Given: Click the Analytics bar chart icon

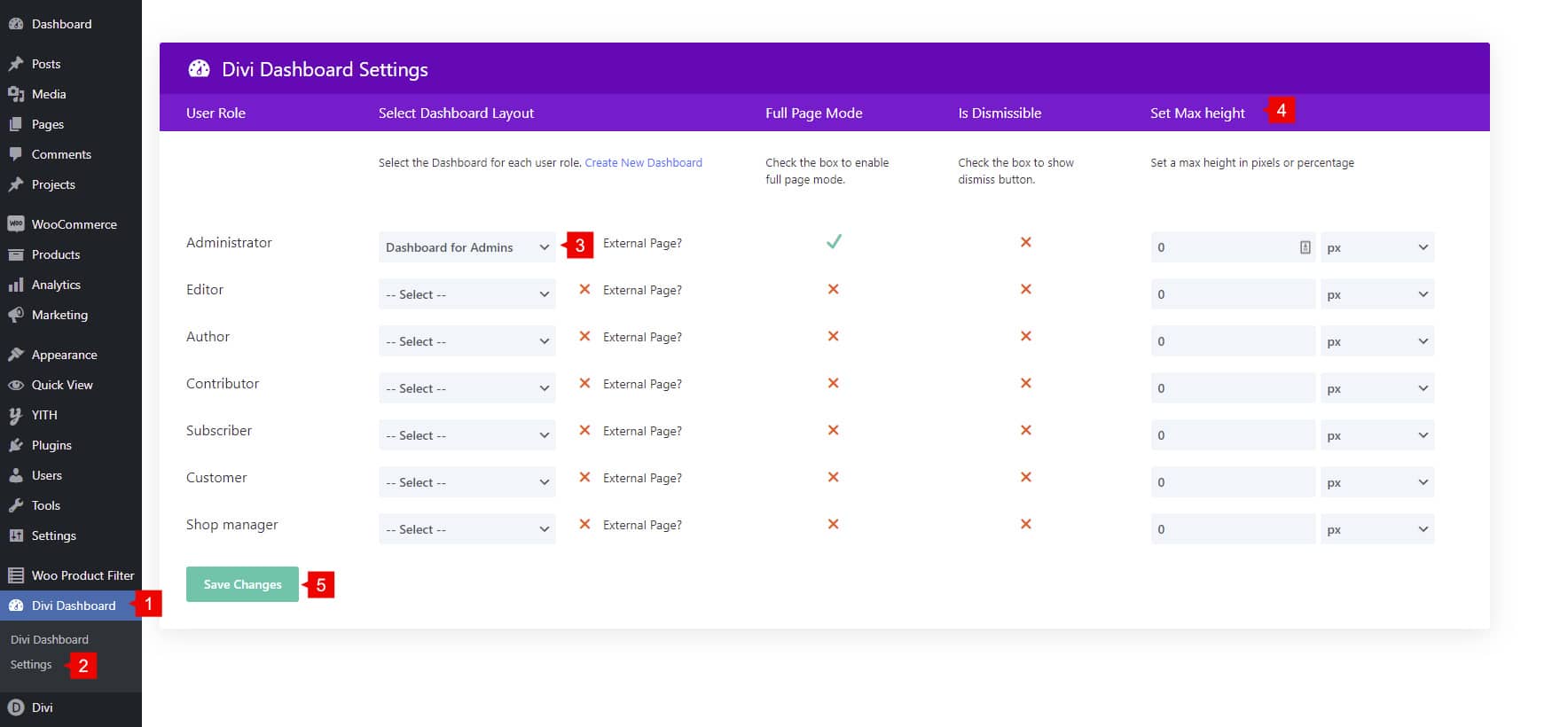Looking at the screenshot, I should [x=16, y=285].
